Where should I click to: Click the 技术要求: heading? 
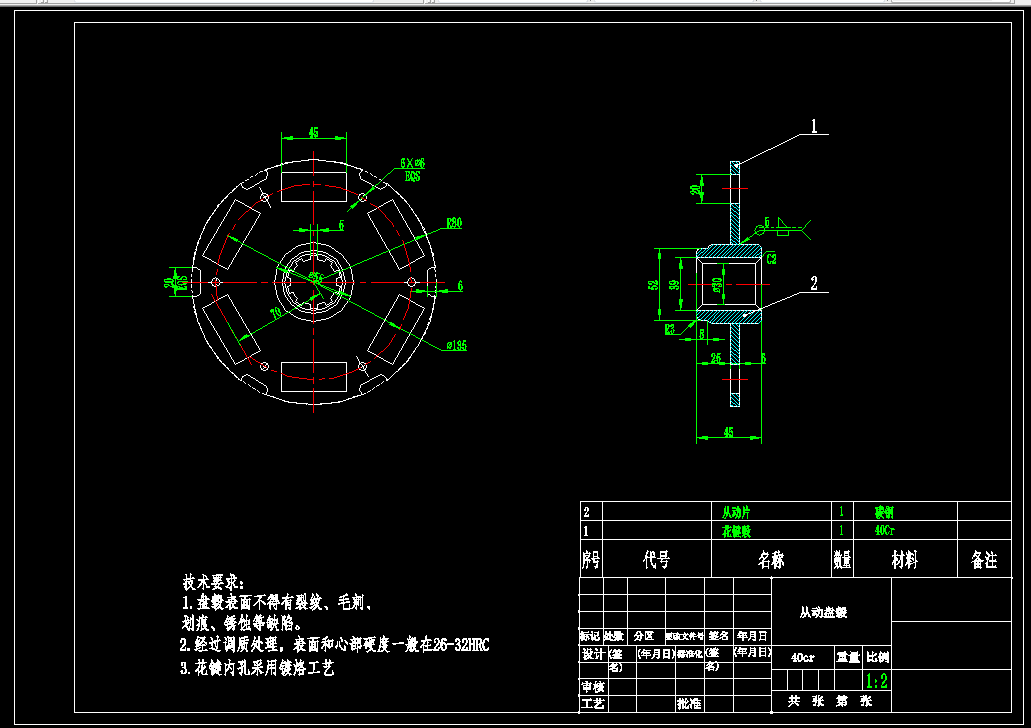(214, 582)
